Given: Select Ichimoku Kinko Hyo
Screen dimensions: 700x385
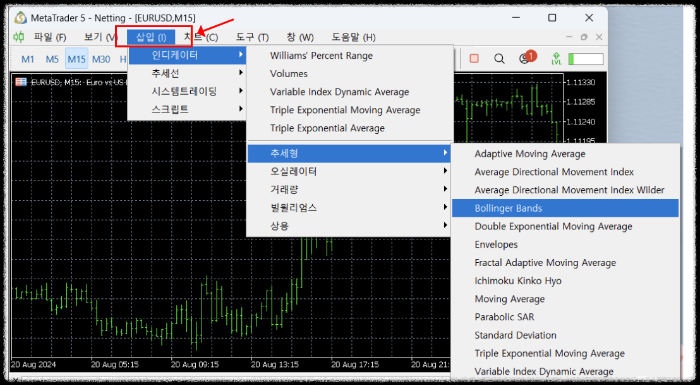Looking at the screenshot, I should [x=518, y=281].
